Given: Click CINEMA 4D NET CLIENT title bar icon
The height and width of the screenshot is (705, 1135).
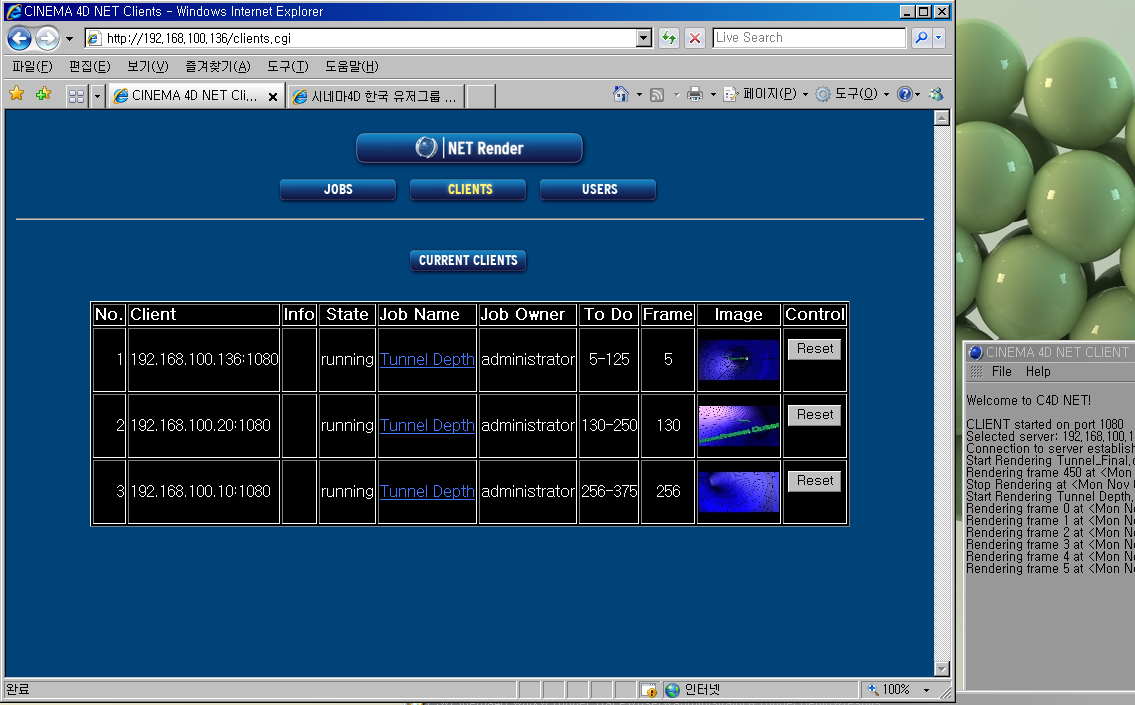Looking at the screenshot, I should pyautogui.click(x=975, y=352).
